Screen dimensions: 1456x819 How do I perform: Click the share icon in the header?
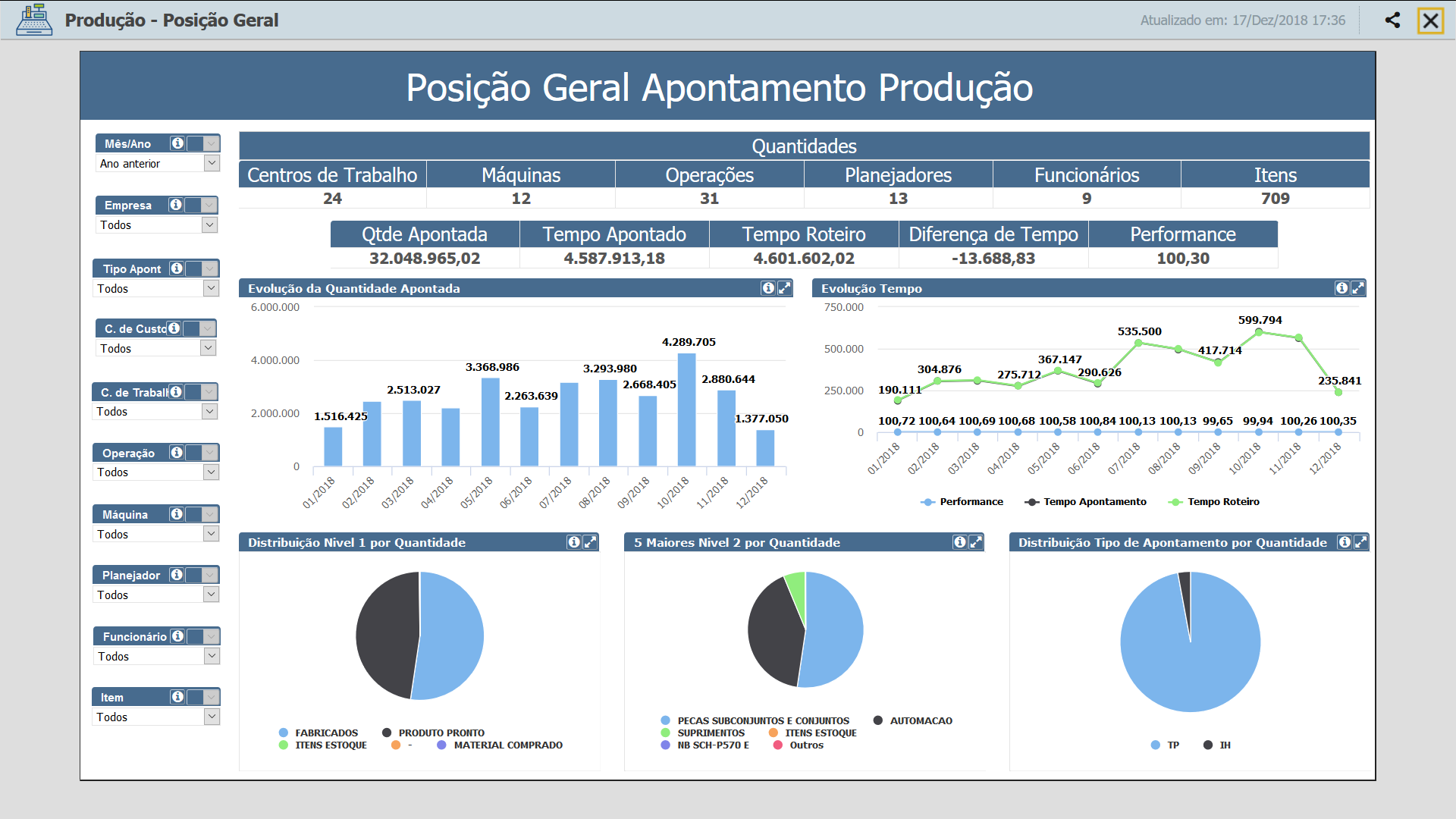1393,20
